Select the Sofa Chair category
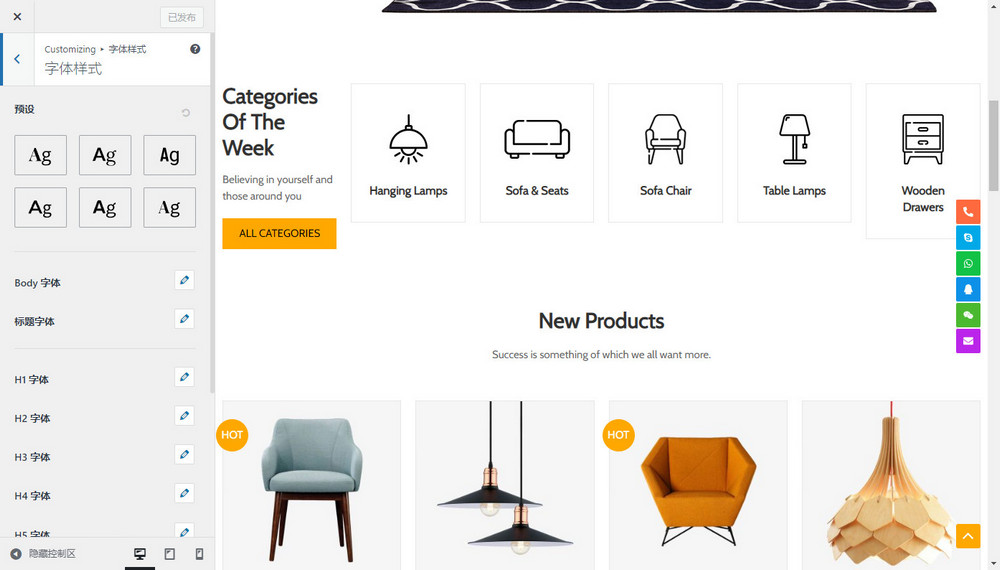Image resolution: width=1000 pixels, height=570 pixels. 665,153
